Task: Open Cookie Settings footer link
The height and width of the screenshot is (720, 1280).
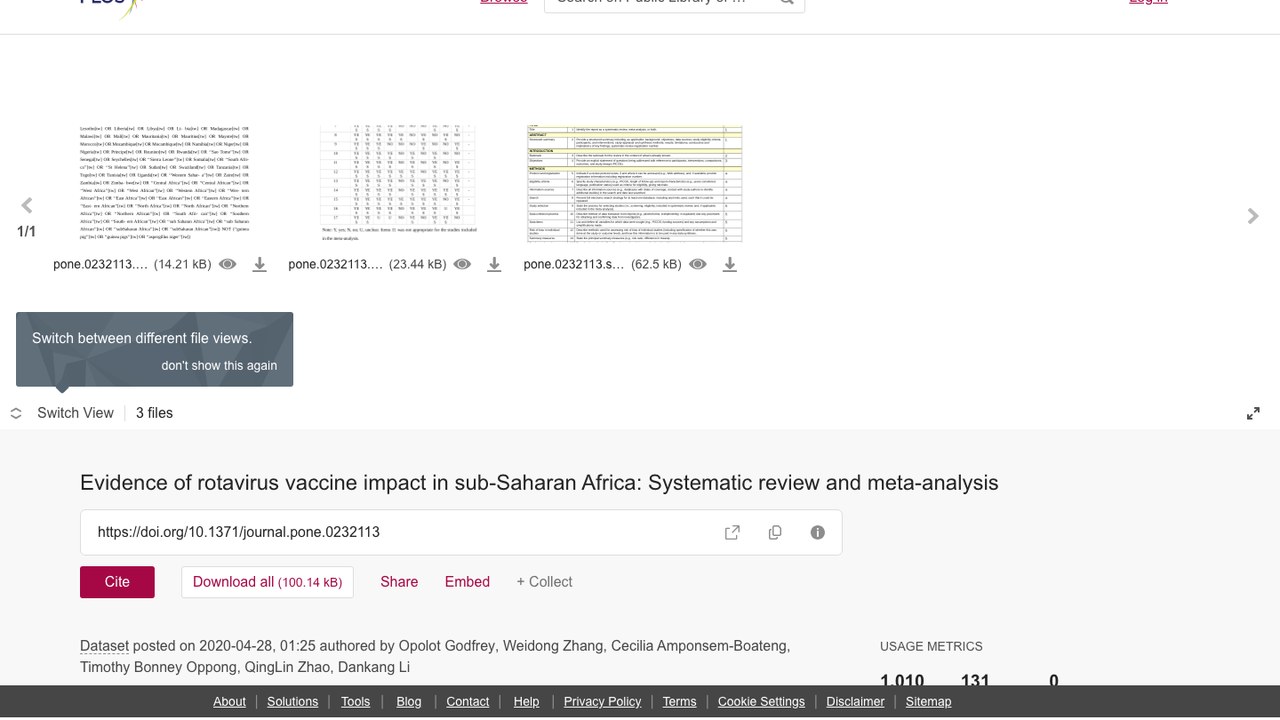Action: click(x=761, y=702)
